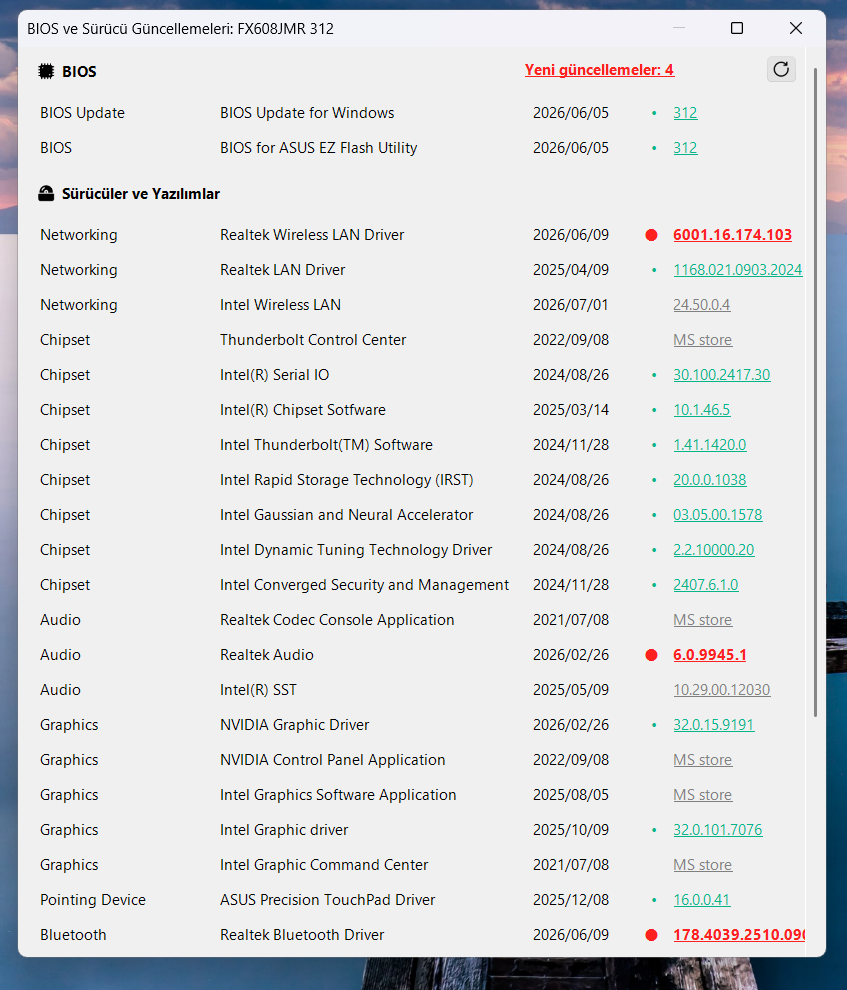847x990 pixels.
Task: Download Realtek Bluetooth Driver 178.4039.2510 update
Action: click(x=738, y=935)
